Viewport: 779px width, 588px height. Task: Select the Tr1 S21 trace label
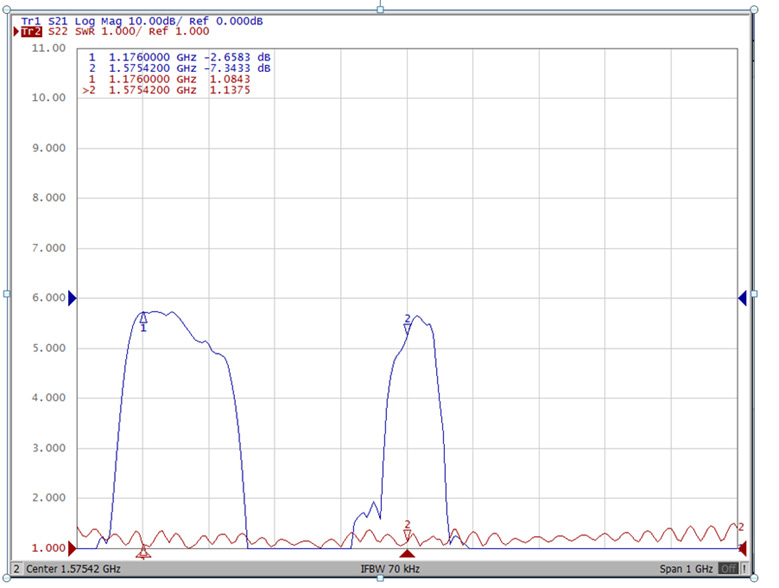pyautogui.click(x=30, y=21)
